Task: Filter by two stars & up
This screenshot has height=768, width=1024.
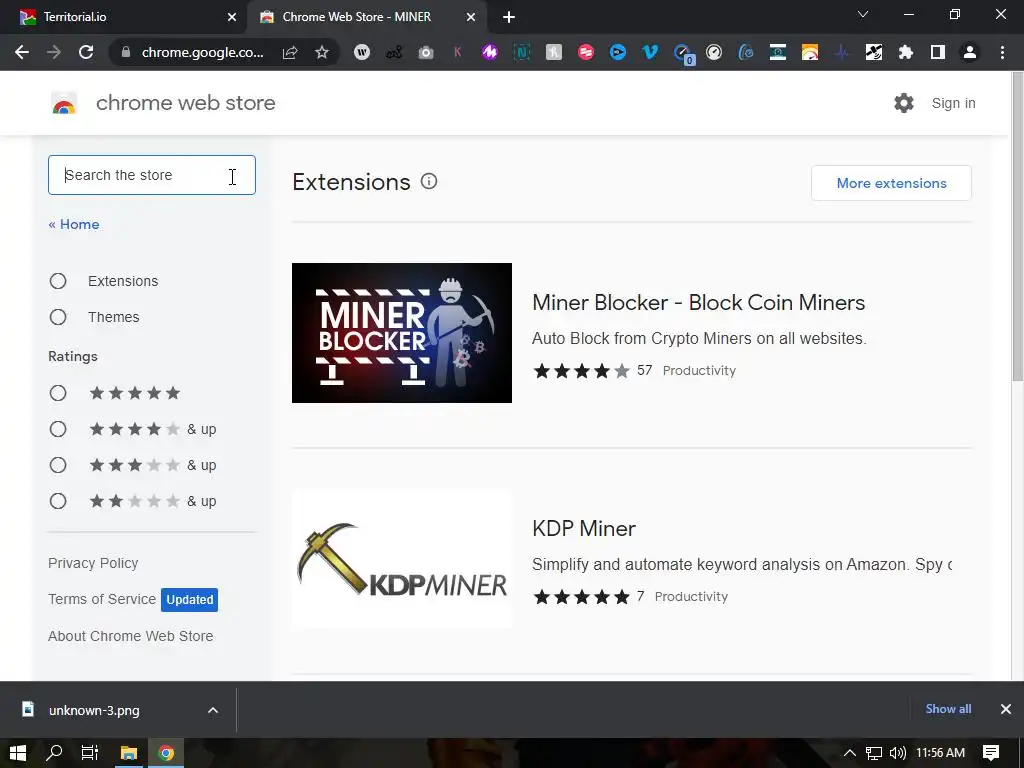Action: point(58,501)
